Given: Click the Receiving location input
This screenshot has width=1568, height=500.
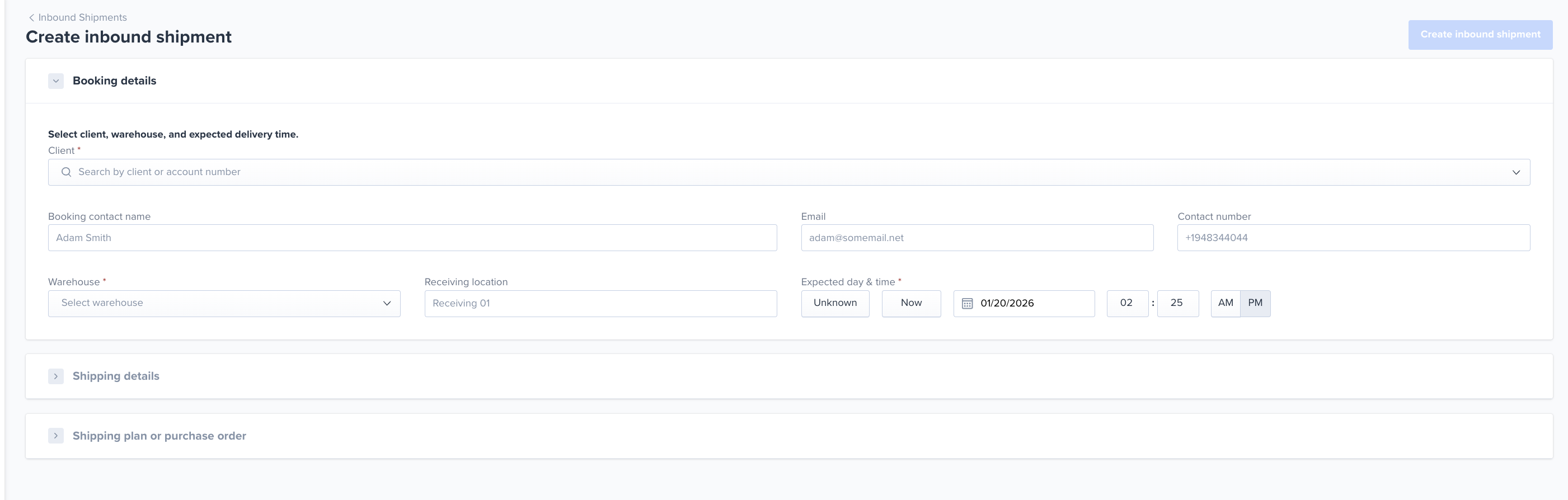Looking at the screenshot, I should point(600,304).
